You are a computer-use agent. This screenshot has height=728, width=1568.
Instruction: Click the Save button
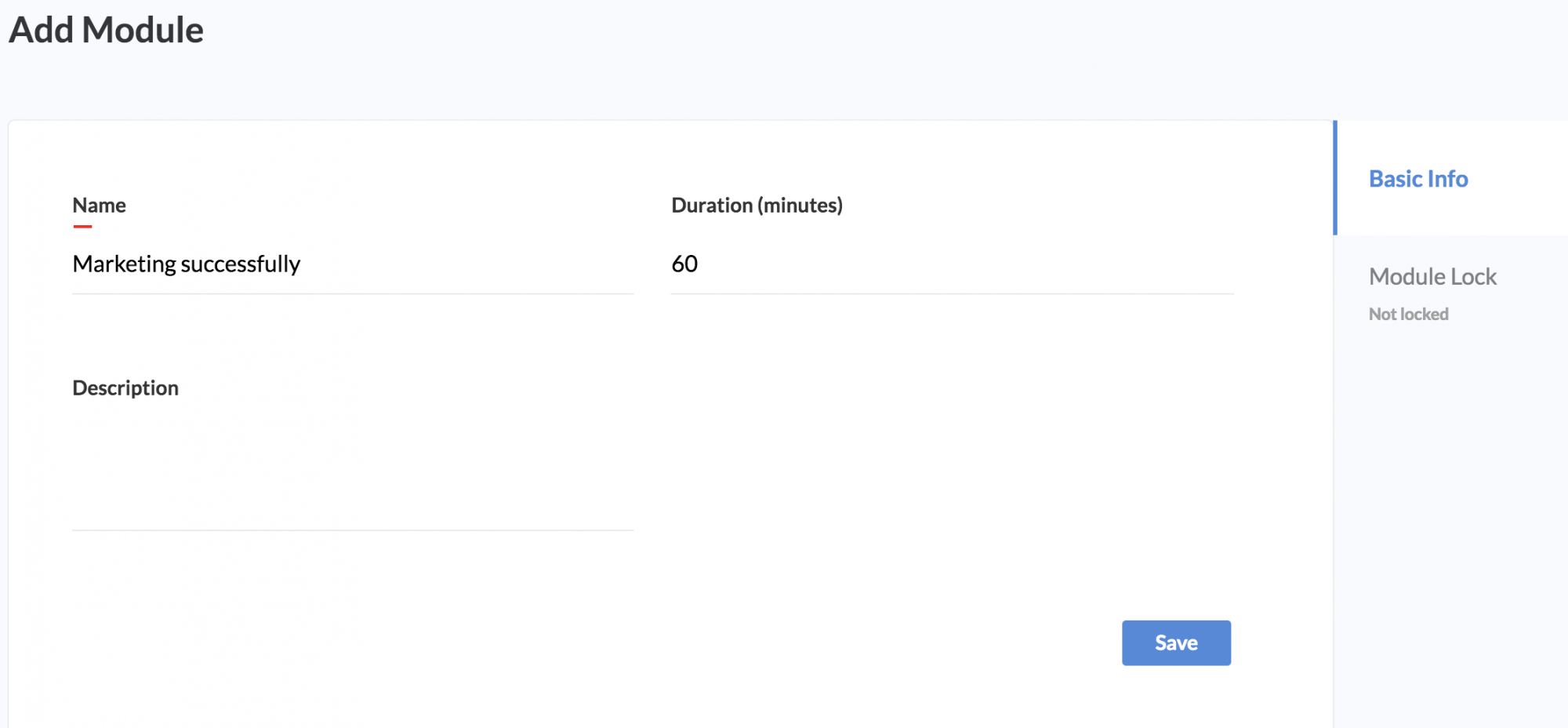tap(1176, 642)
